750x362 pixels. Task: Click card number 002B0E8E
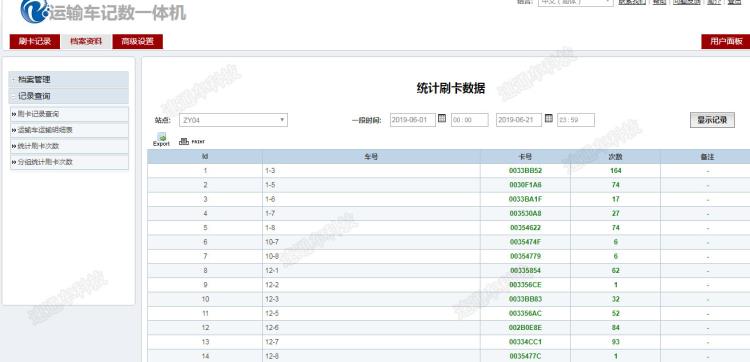(525, 328)
